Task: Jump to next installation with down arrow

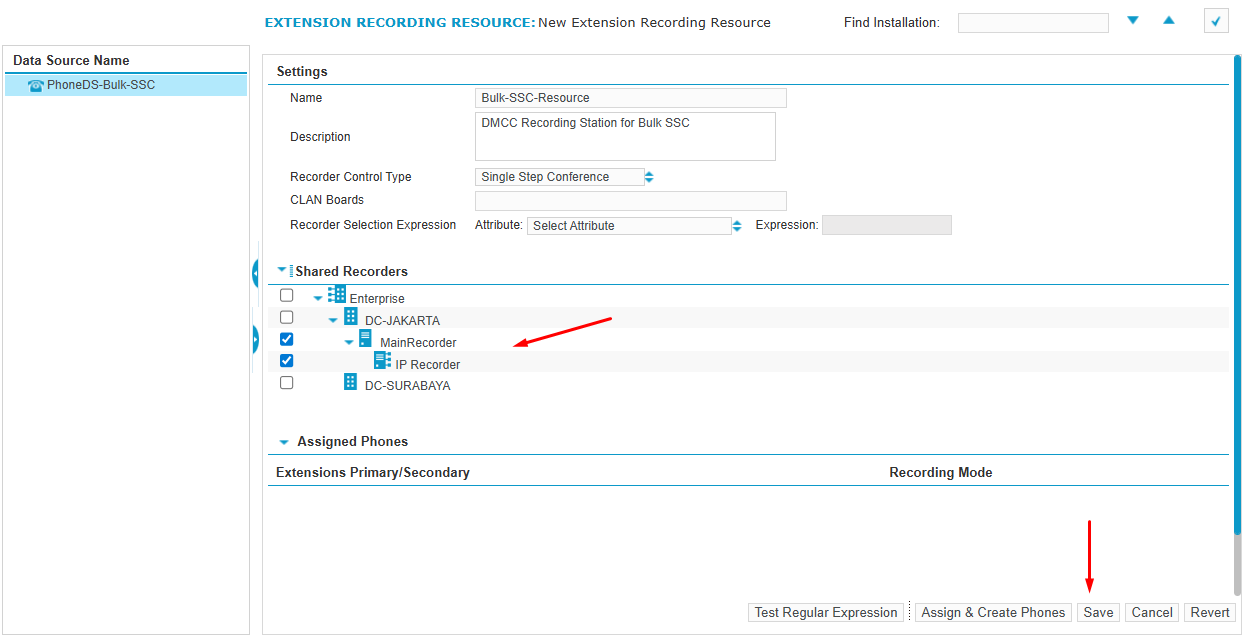Action: 1133,21
